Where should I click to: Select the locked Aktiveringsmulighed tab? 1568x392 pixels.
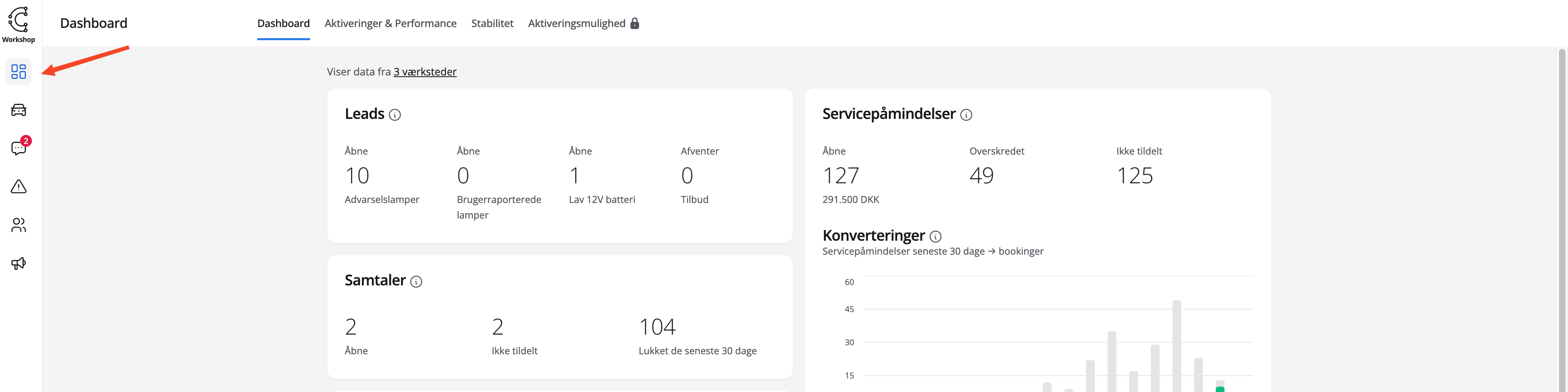[582, 23]
